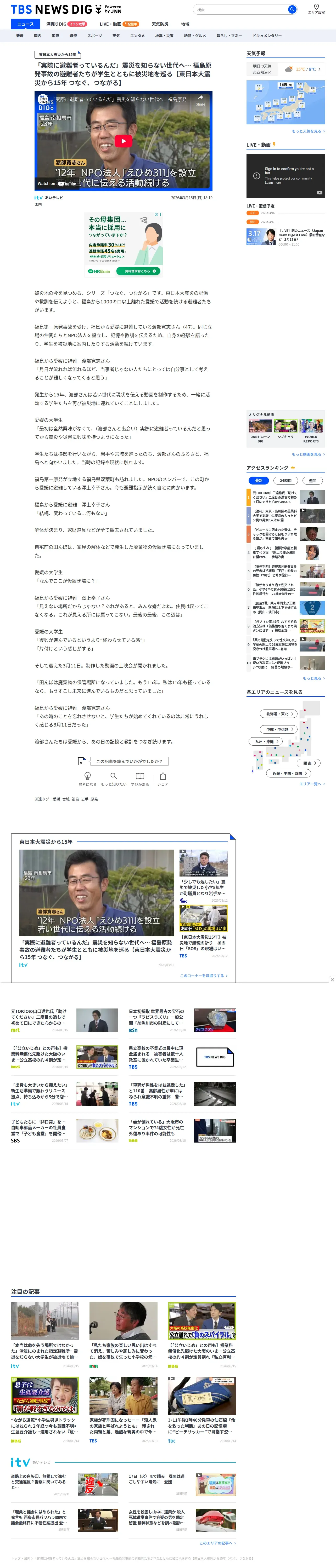Click the blue search magnifier button
This screenshot has width=336, height=1568.
point(292,10)
